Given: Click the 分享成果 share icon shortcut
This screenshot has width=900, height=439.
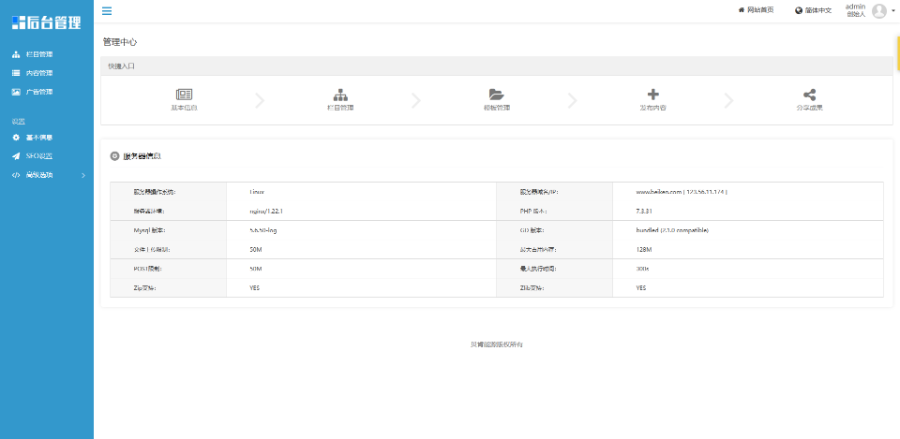Looking at the screenshot, I should click(809, 95).
